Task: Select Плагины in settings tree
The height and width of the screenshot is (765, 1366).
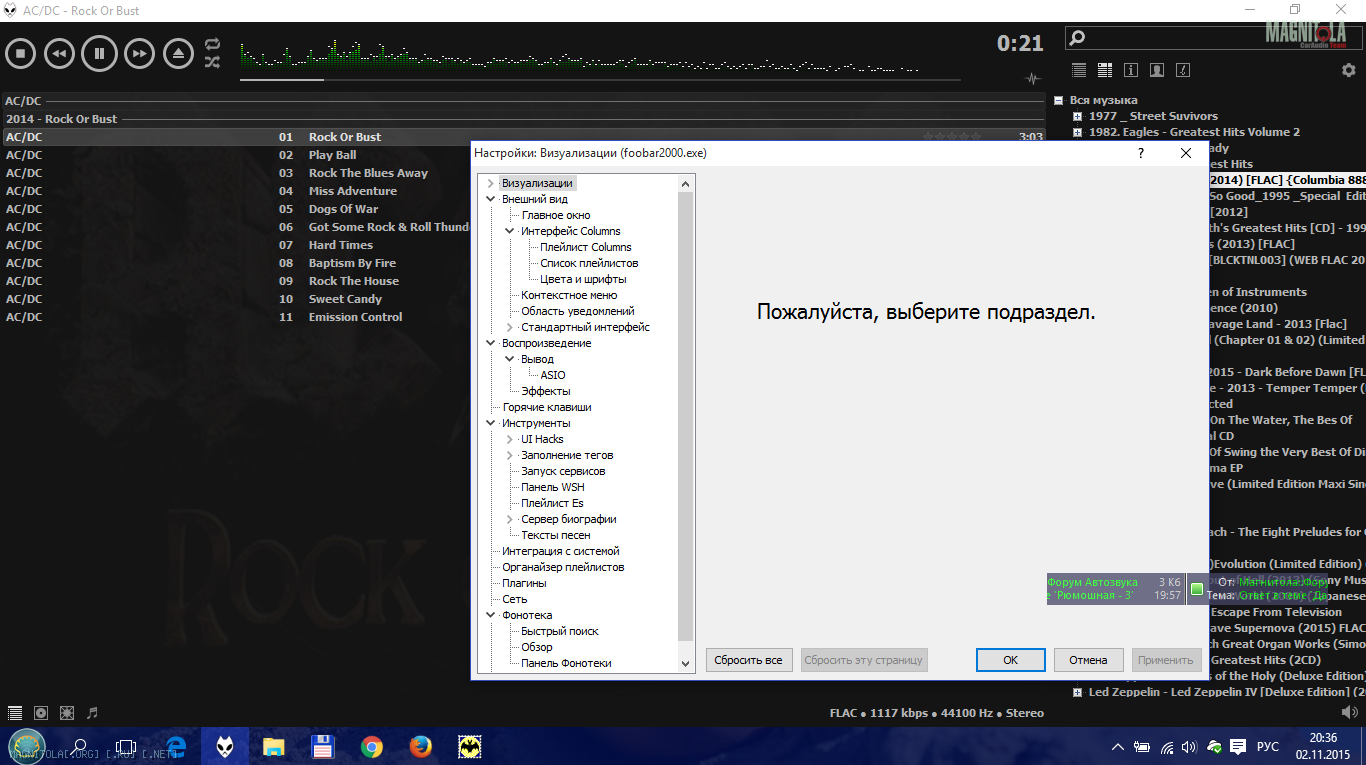Action: coord(524,583)
